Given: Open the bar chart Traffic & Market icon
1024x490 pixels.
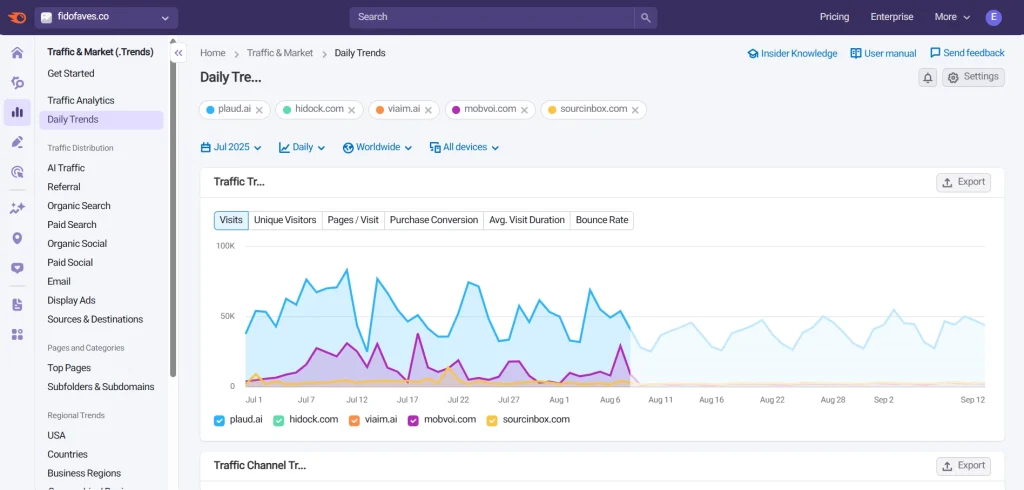Looking at the screenshot, I should [17, 112].
